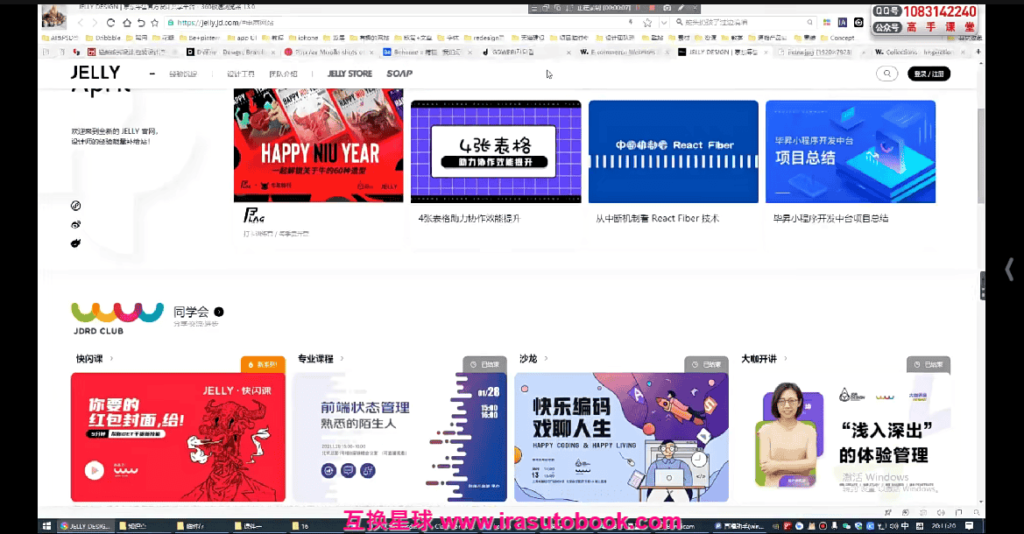Open the iphone bookmarks folder
This screenshot has width=1024, height=534.
303,38
